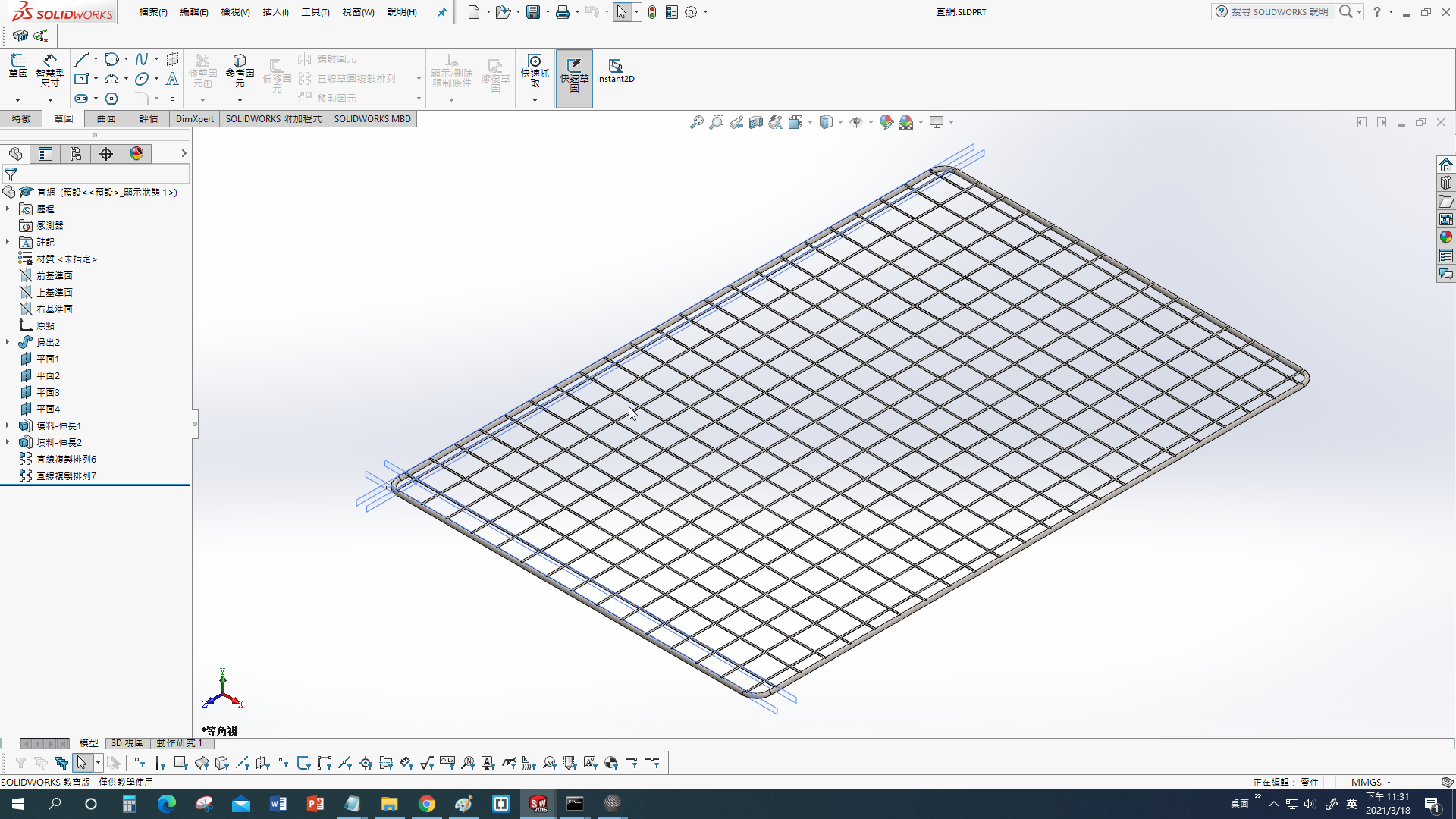
Task: Select the Text sketch tool
Action: [x=172, y=78]
